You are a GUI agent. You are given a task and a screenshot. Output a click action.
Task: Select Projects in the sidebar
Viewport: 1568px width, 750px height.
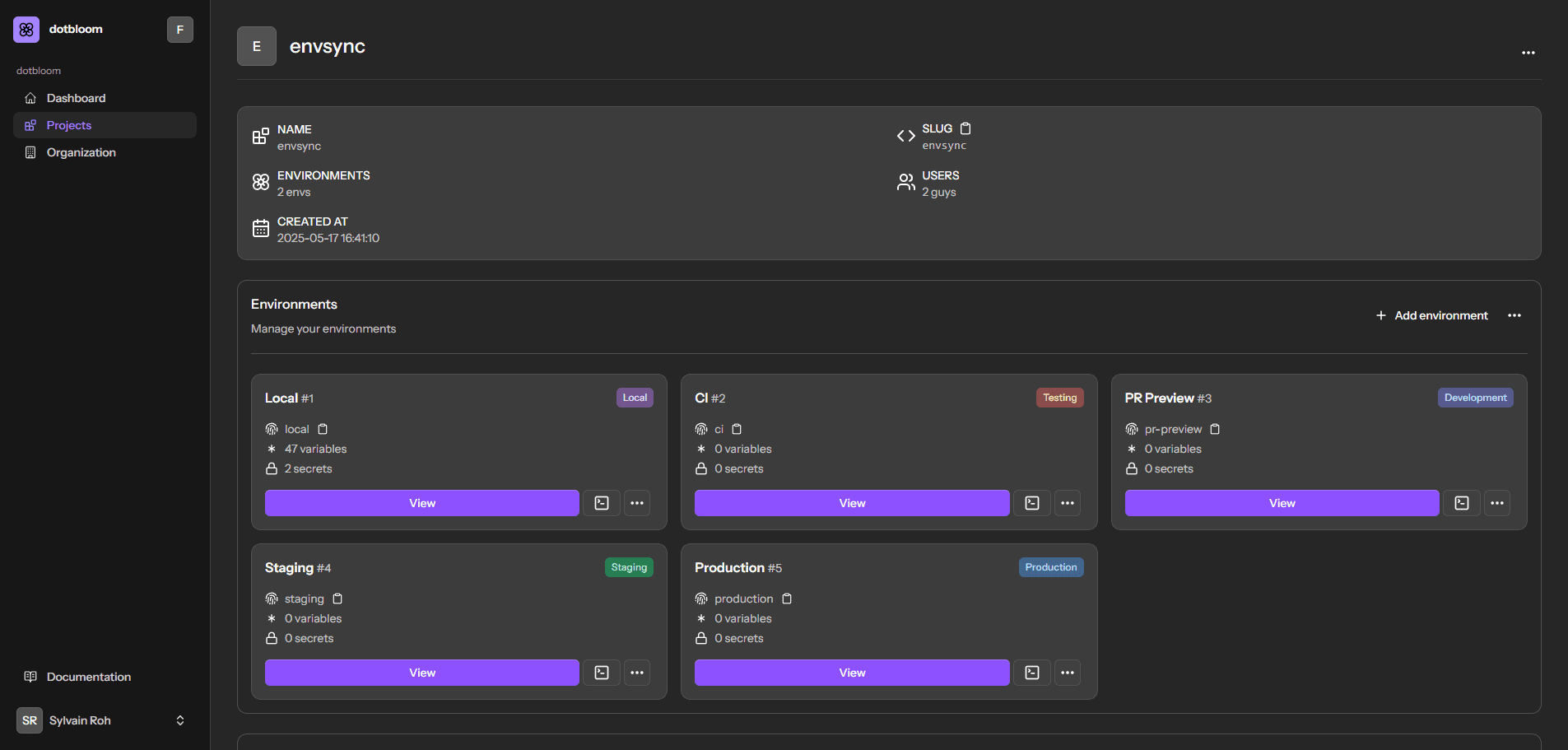[x=105, y=125]
